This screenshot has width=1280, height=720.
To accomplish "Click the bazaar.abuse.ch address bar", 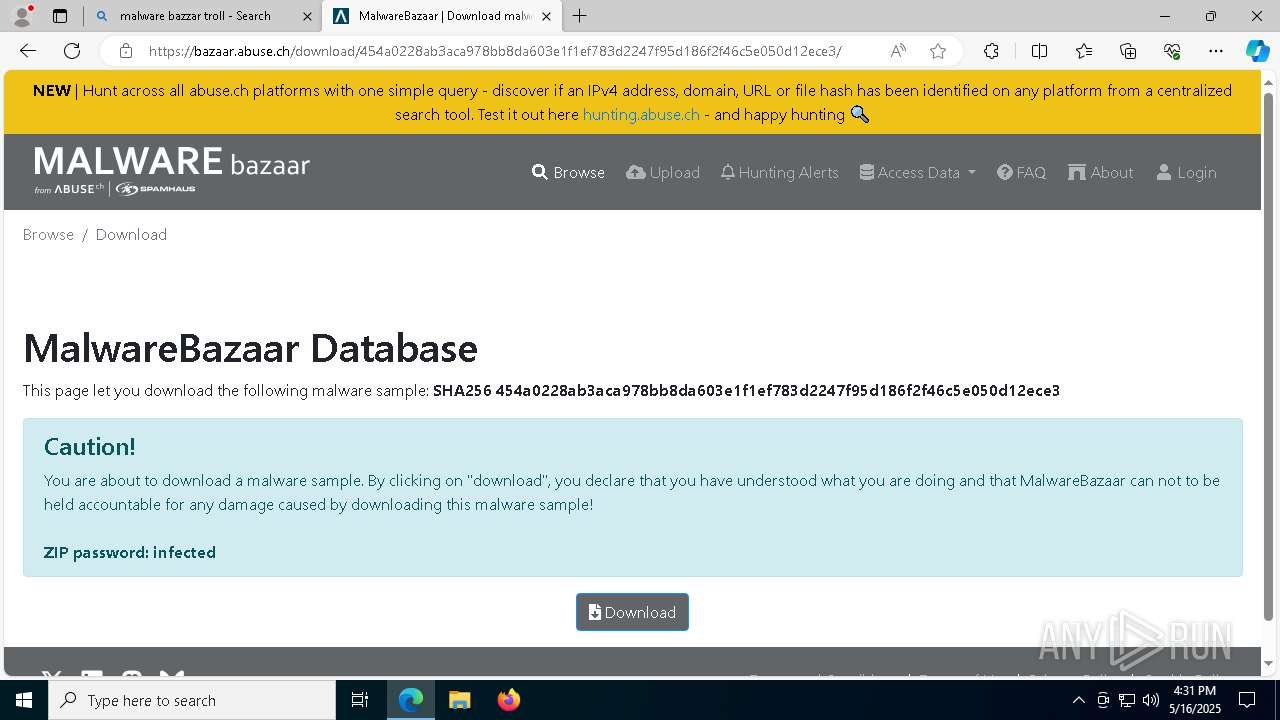I will [495, 51].
